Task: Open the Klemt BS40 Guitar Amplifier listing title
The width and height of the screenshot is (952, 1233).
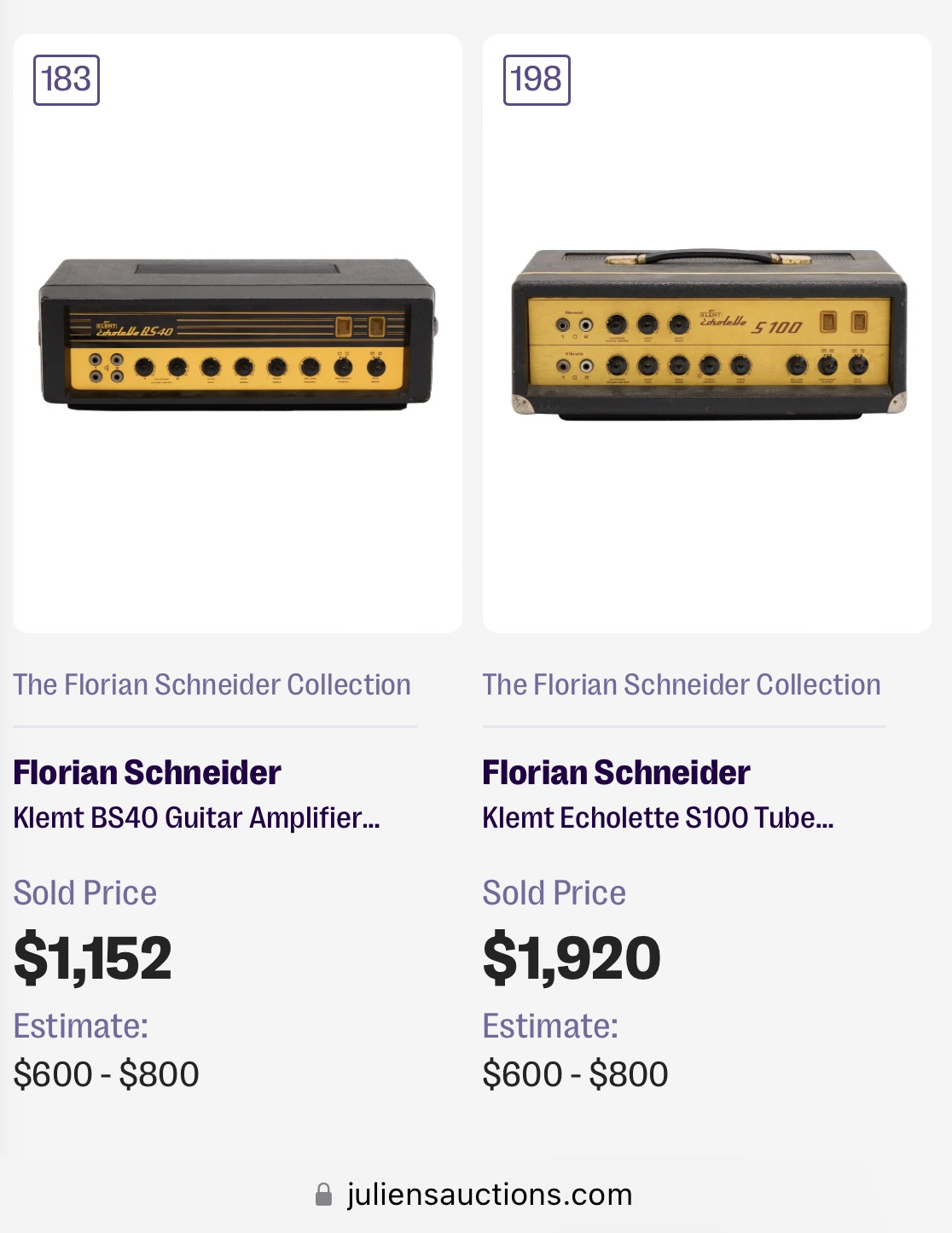Action: click(196, 817)
